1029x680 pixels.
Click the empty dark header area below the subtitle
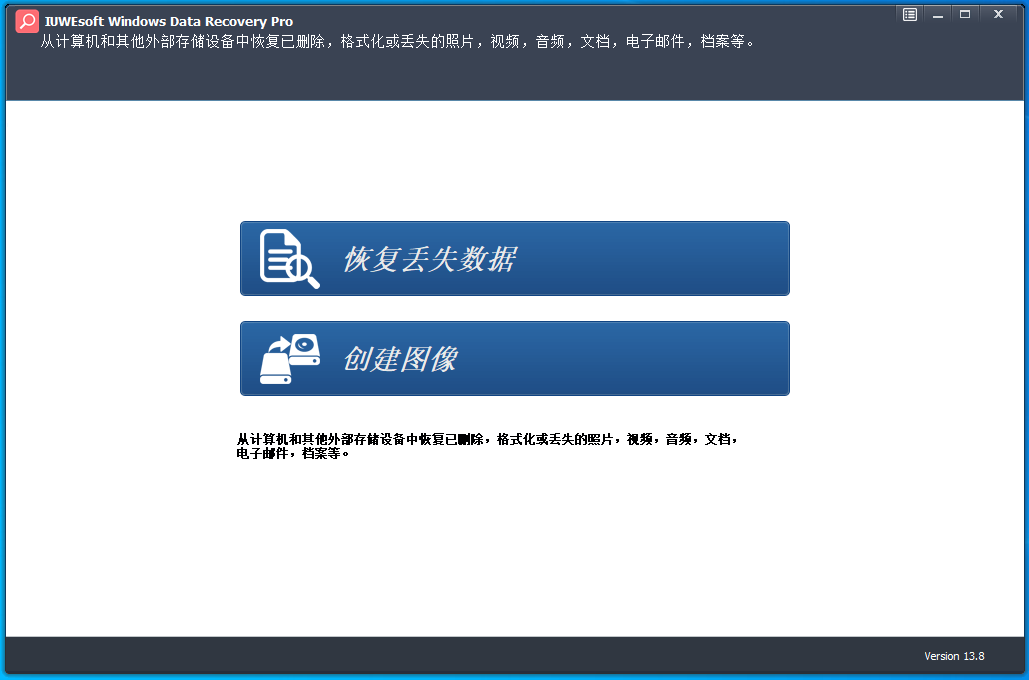click(500, 78)
